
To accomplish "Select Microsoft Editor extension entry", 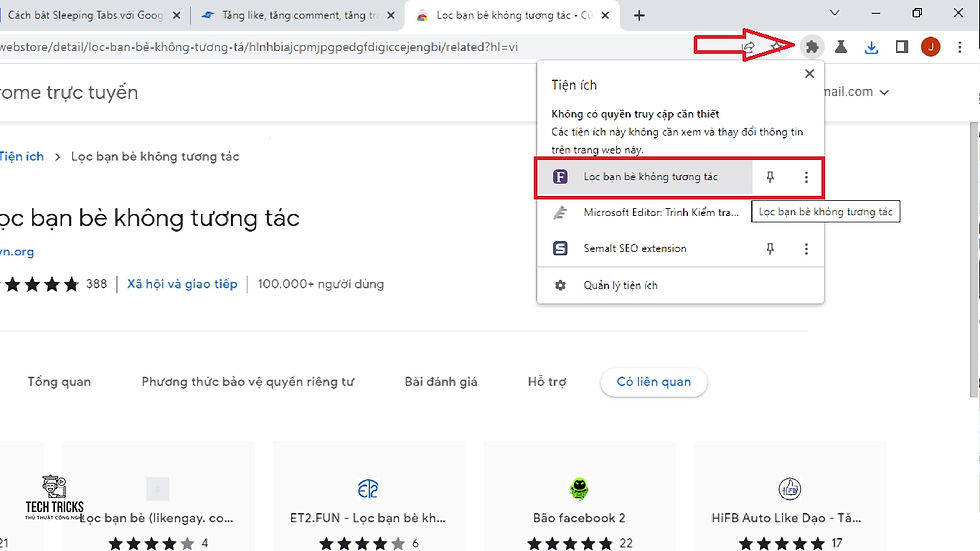I will tap(645, 212).
